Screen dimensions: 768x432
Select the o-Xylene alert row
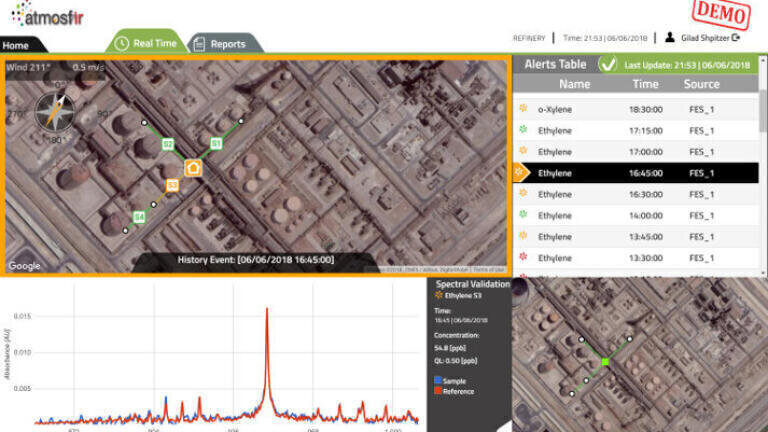click(635, 109)
